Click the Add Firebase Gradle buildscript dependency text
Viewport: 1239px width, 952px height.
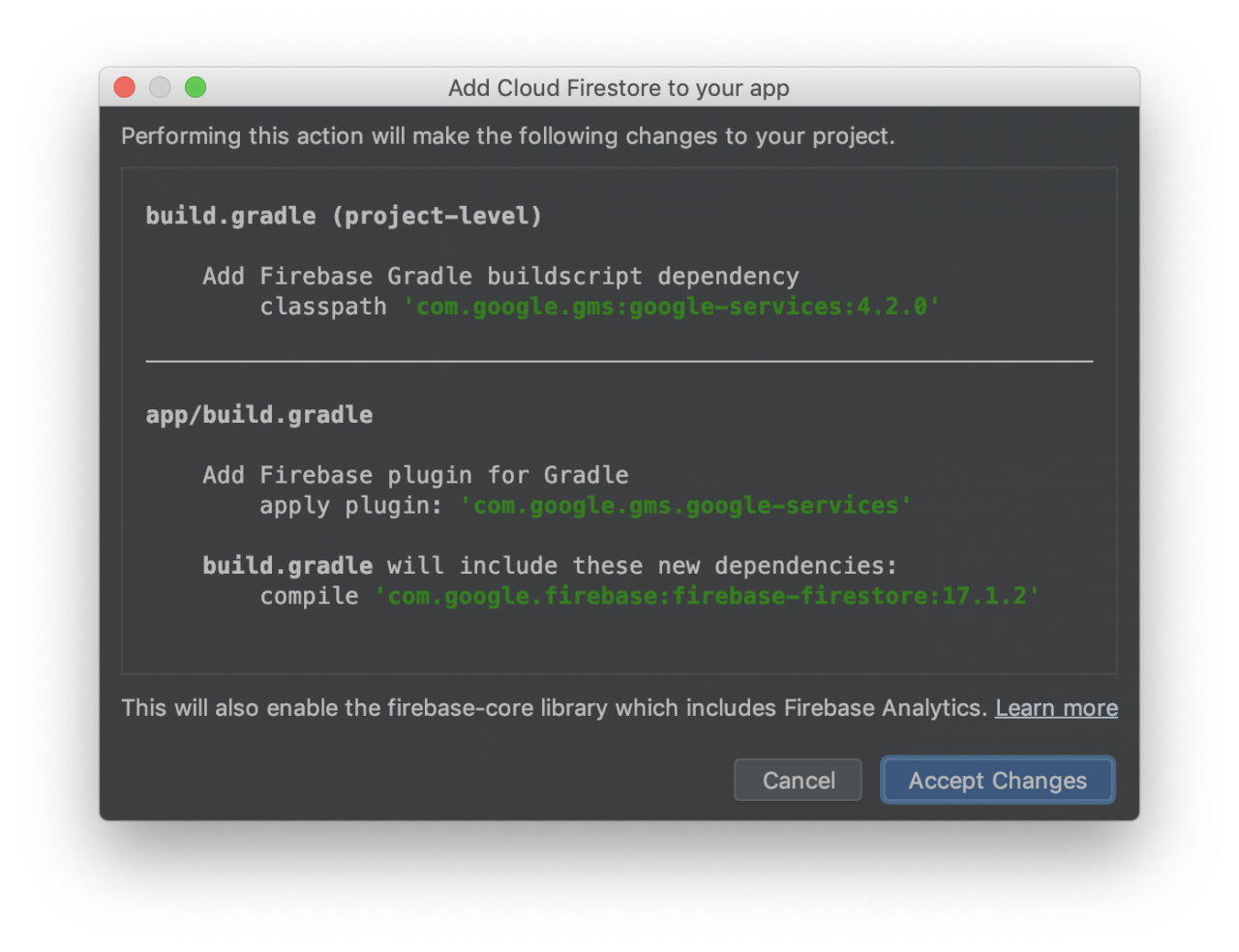click(x=500, y=276)
